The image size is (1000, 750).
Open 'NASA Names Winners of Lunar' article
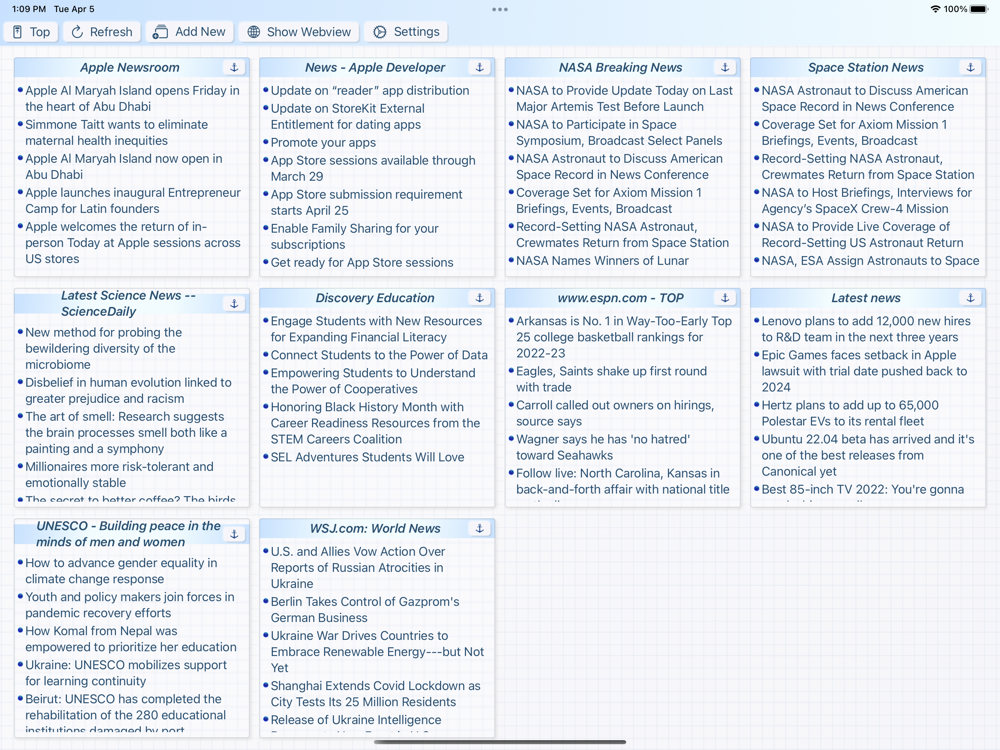click(603, 260)
